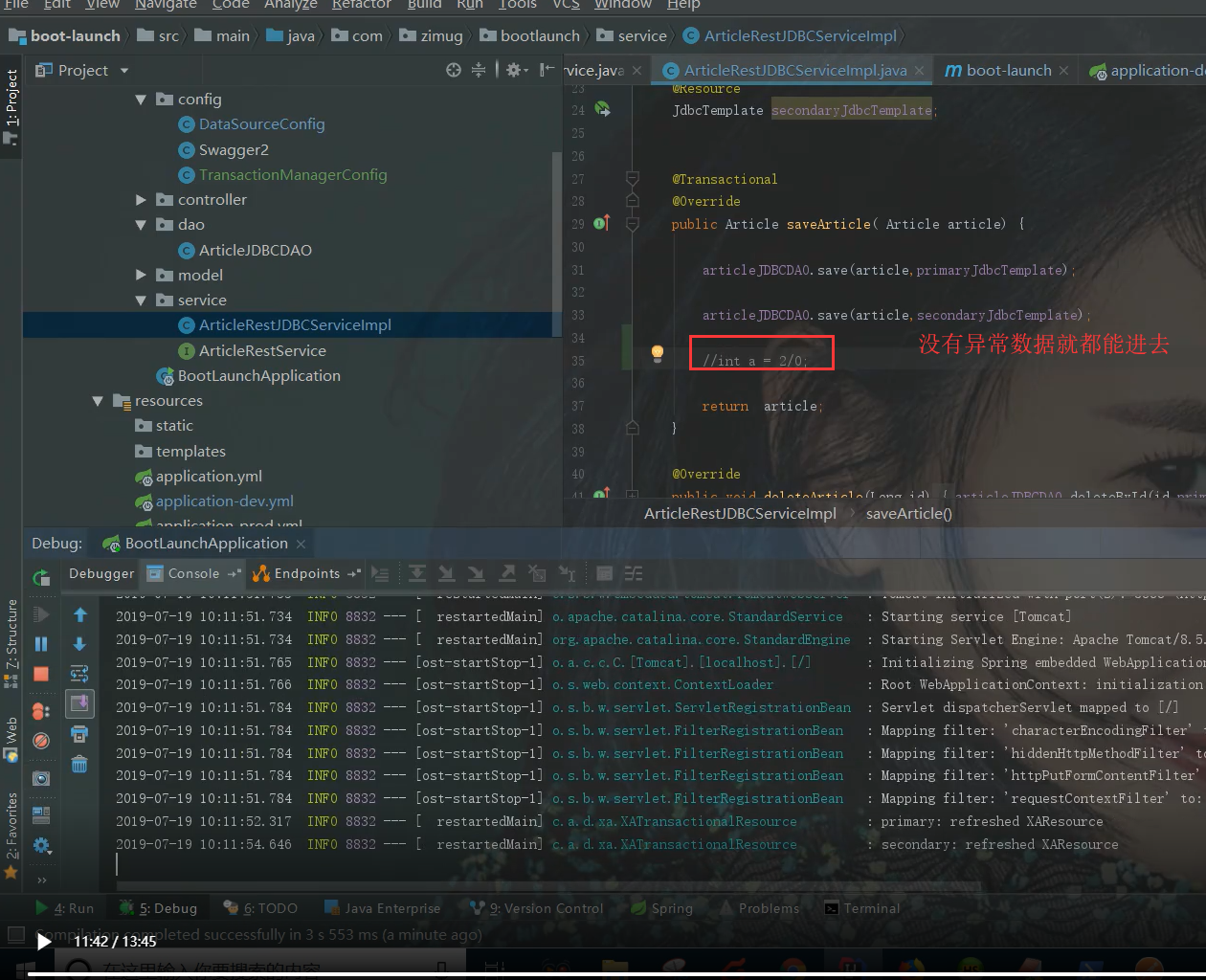Open TransactionManagerConfig class

(x=293, y=175)
